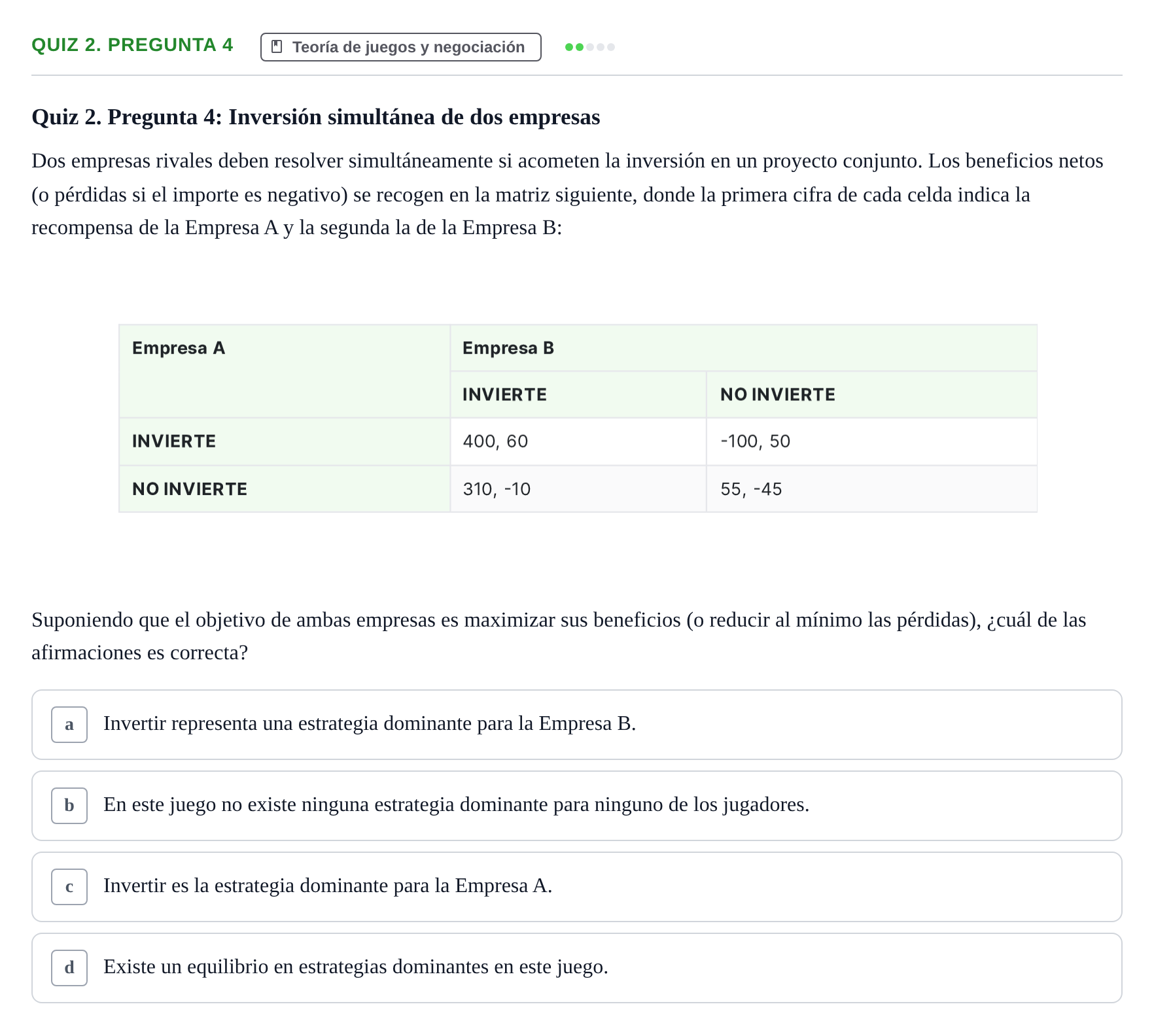Select option d about equilibrium in dominant strategies
Screen dimensions: 1154x1036
577,968
